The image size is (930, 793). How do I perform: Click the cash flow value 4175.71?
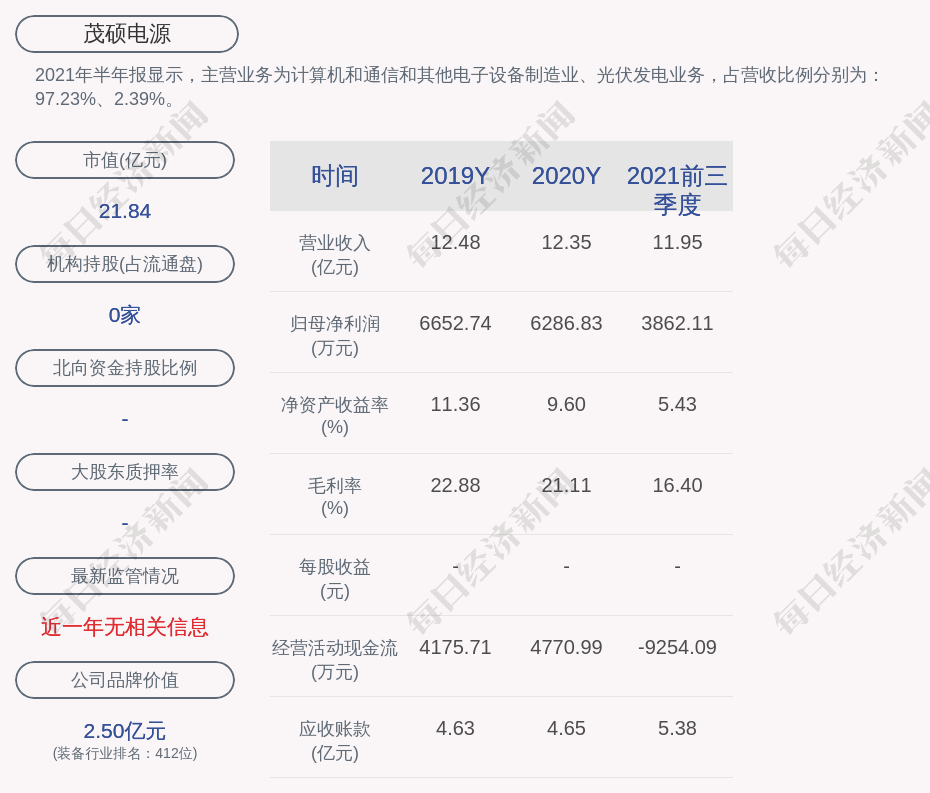click(456, 647)
